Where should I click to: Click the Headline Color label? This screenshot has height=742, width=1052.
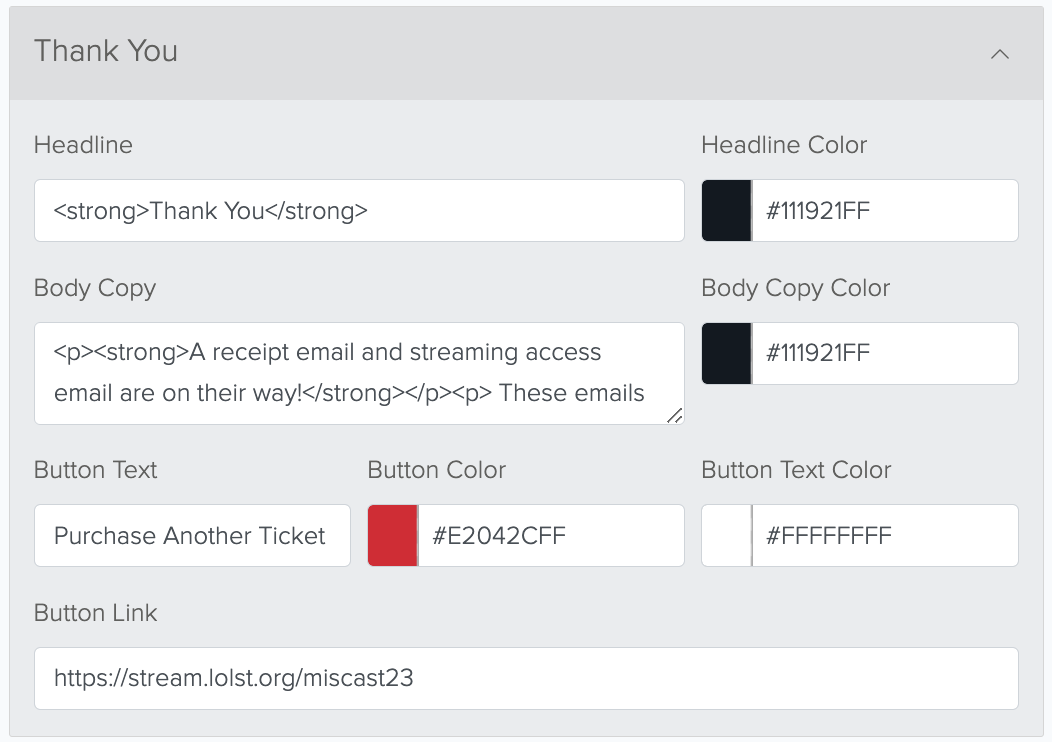(784, 145)
